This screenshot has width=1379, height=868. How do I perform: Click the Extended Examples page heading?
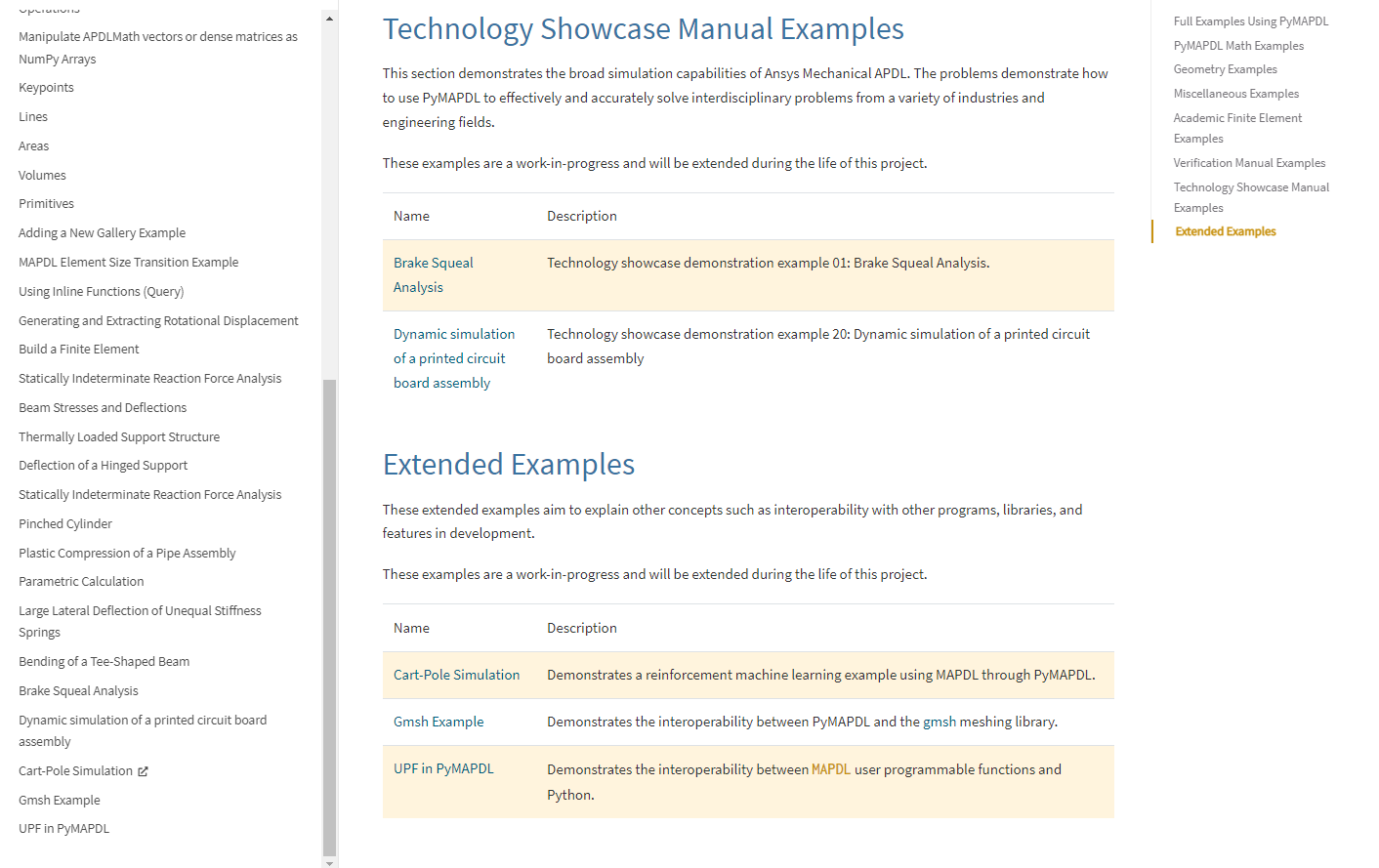point(509,465)
